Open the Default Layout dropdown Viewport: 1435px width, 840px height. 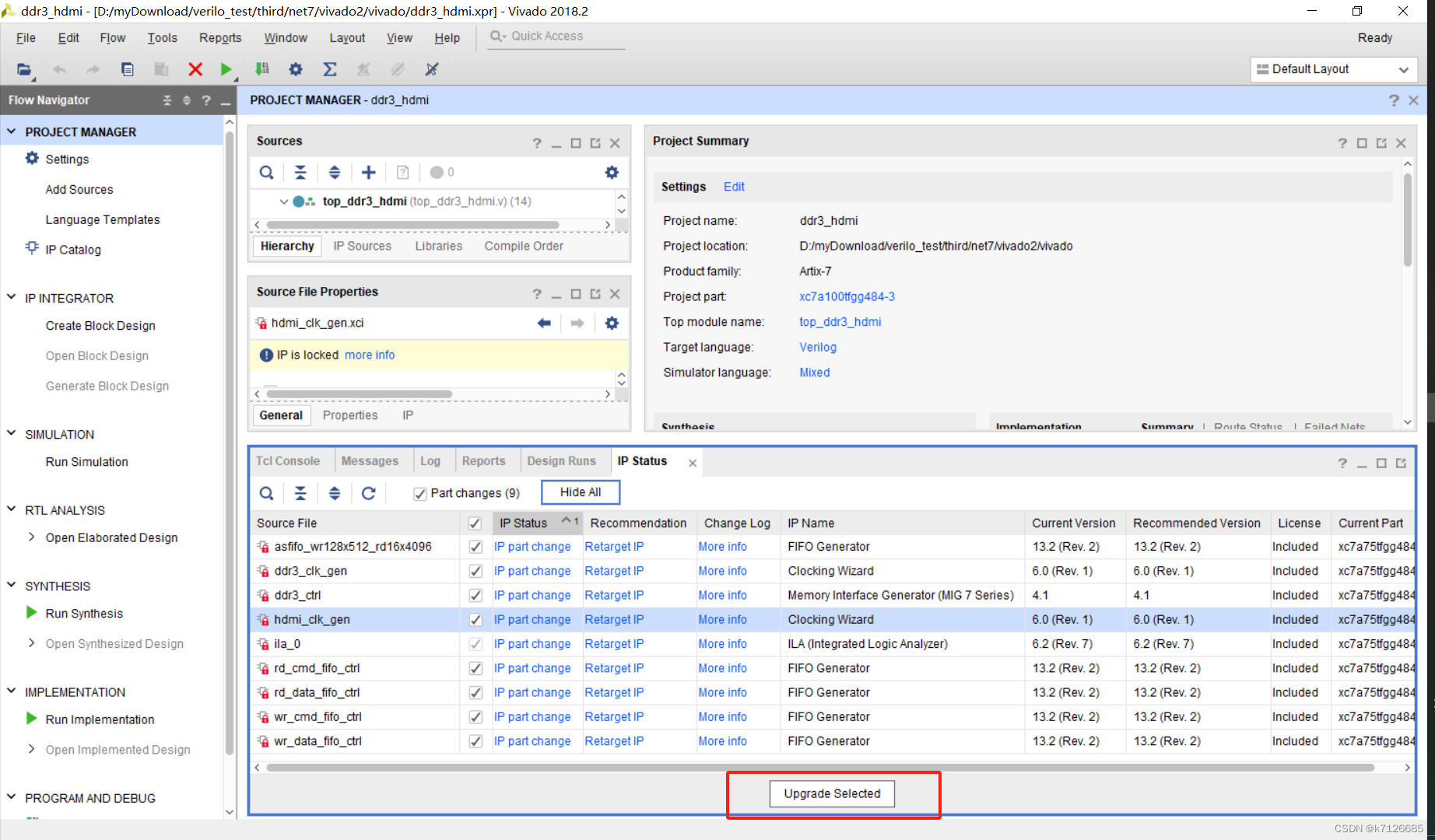pos(1334,69)
